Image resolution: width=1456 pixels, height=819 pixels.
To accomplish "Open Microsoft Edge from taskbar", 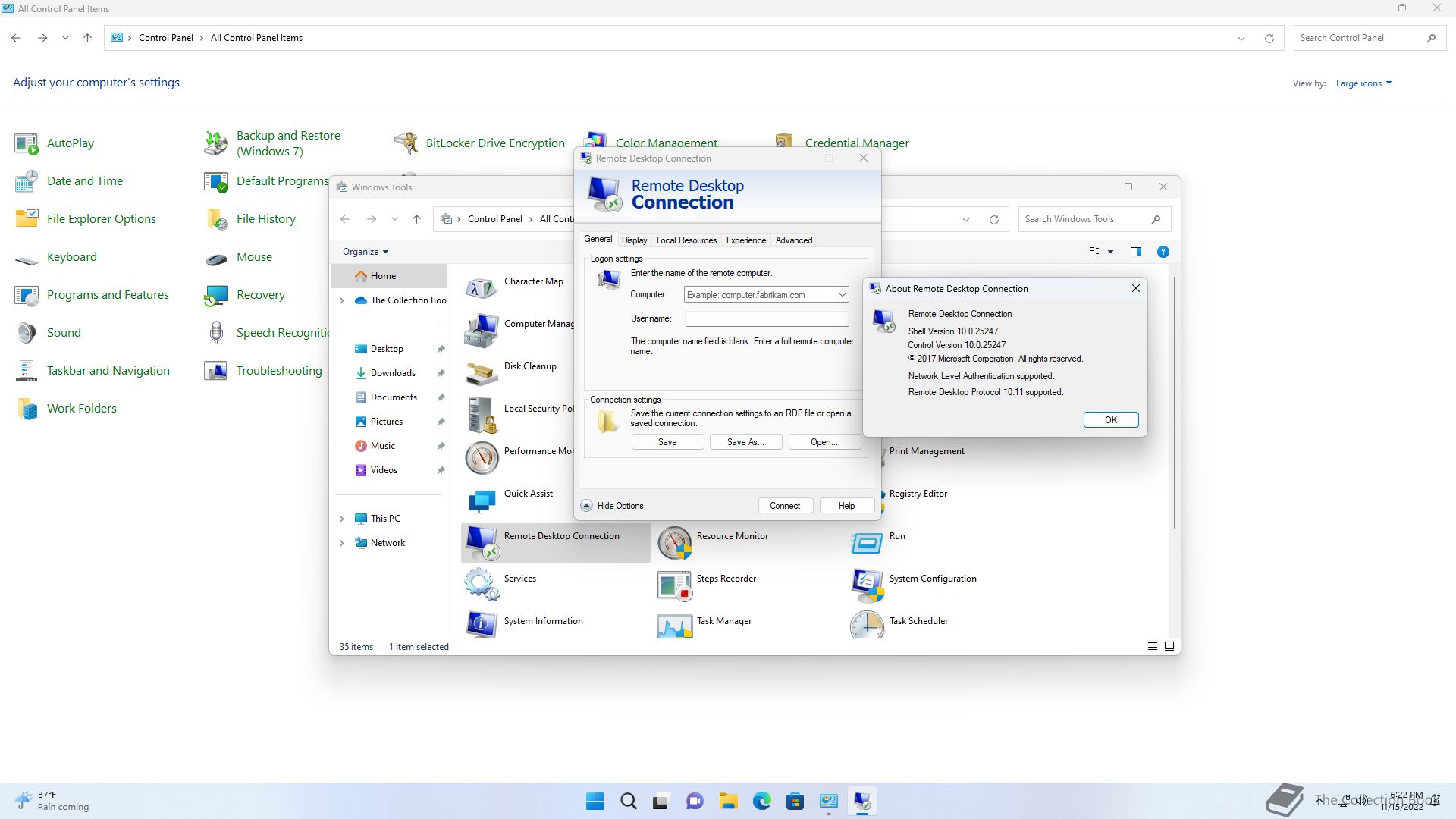I will click(761, 801).
